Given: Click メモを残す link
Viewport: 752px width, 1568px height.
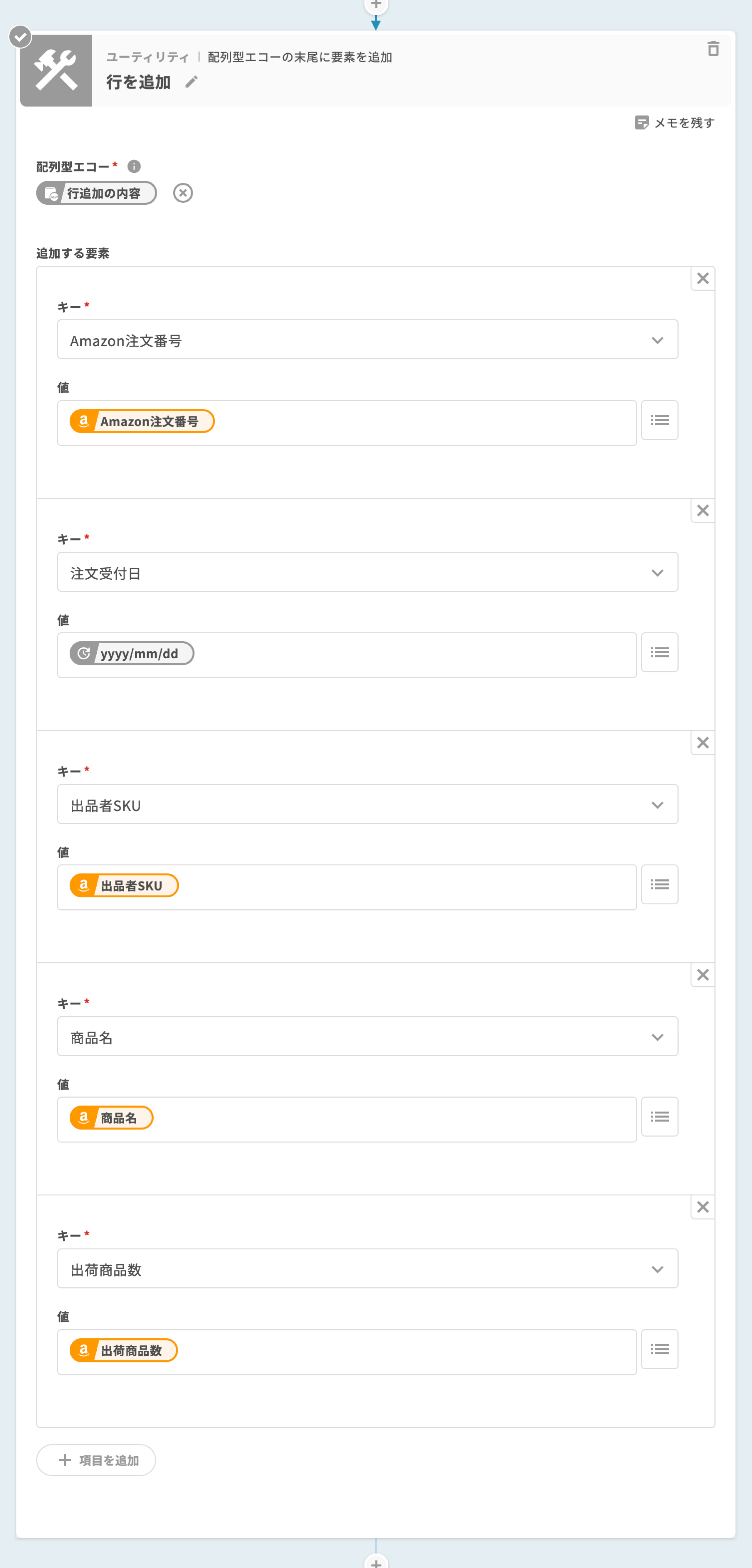Looking at the screenshot, I should pos(684,123).
